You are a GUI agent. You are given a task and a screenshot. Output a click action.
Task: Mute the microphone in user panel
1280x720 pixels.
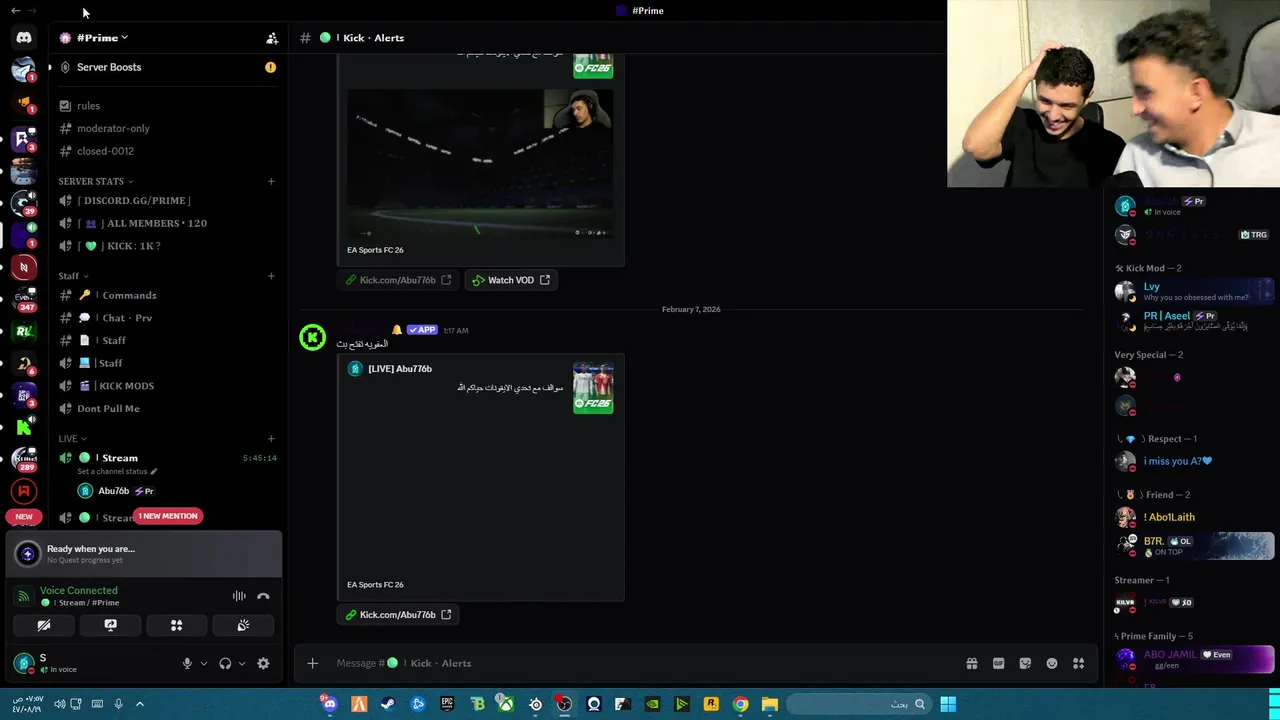pyautogui.click(x=186, y=663)
